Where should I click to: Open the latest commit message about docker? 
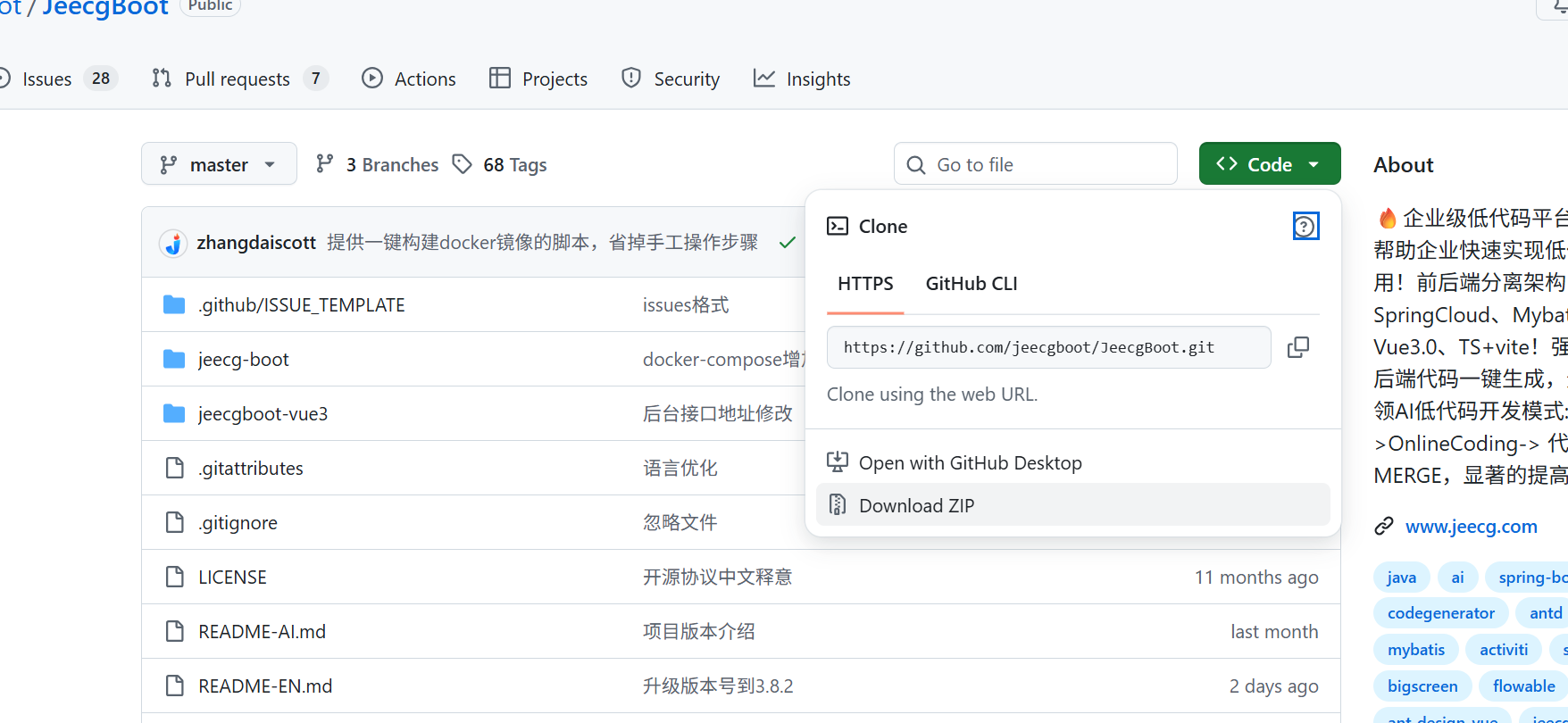tap(543, 243)
